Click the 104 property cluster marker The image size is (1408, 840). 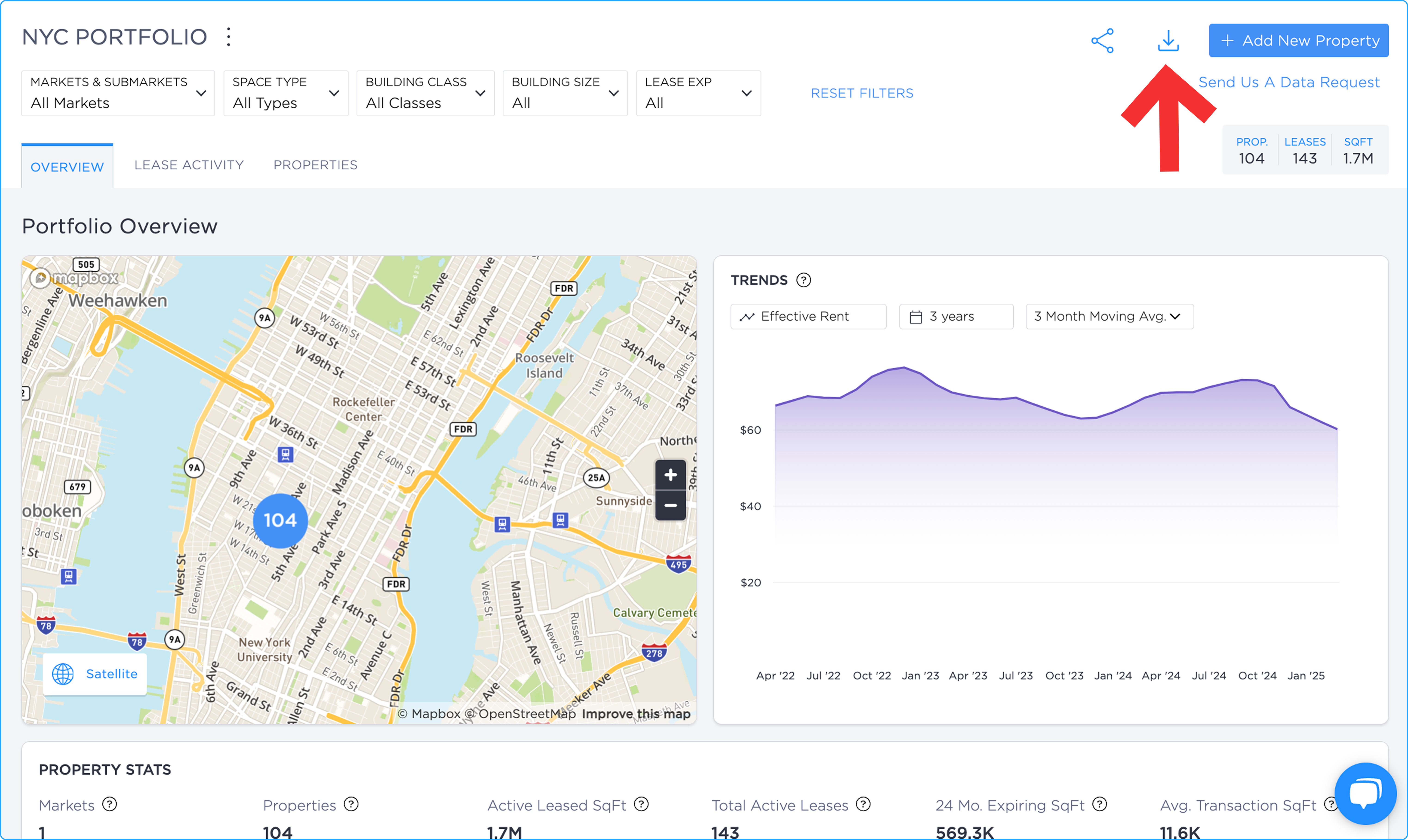coord(280,520)
